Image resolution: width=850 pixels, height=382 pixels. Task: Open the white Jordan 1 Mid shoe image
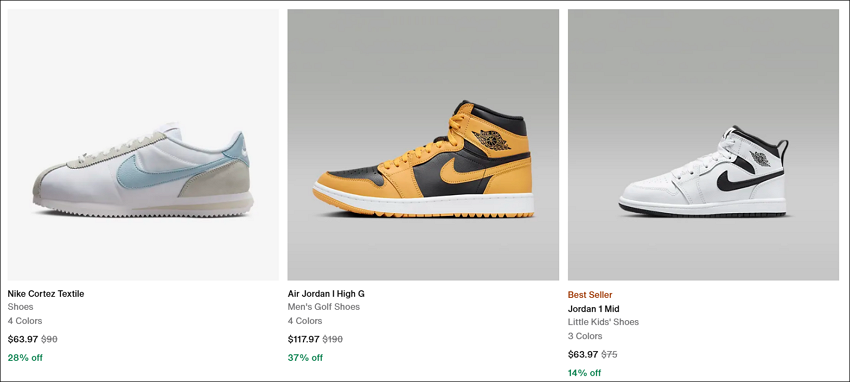[703, 145]
